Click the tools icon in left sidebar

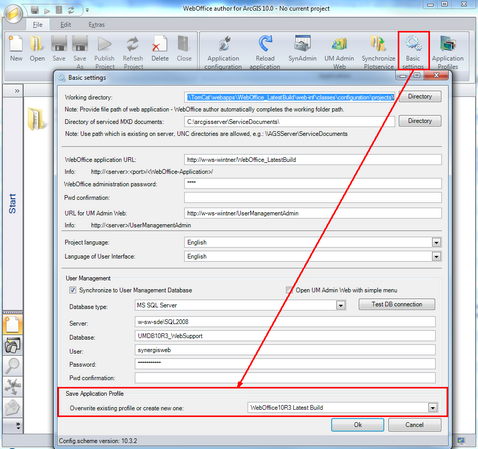click(13, 387)
